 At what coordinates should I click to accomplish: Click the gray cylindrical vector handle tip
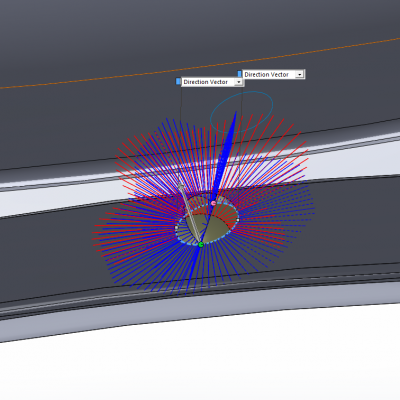181,186
